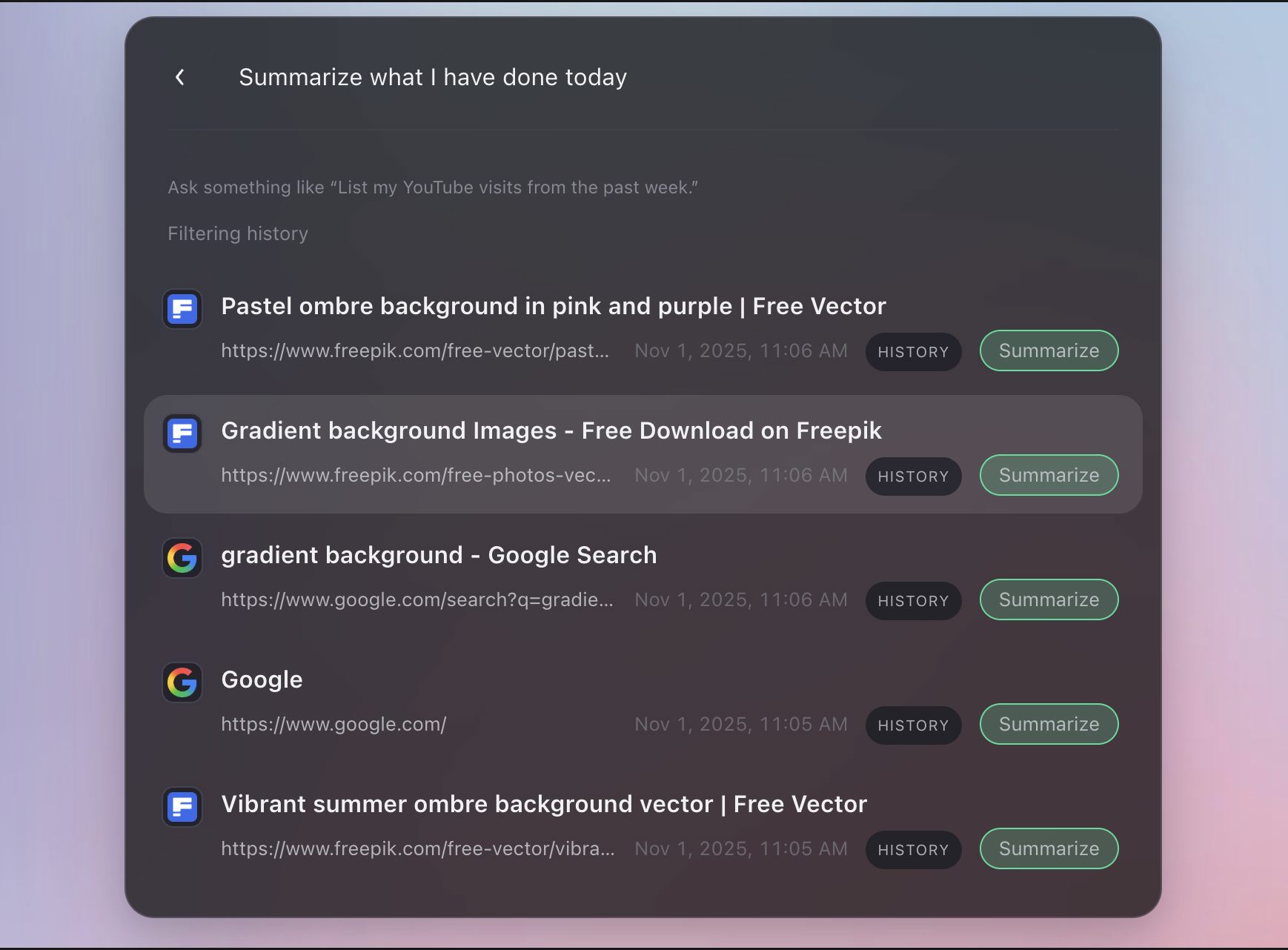Summarize the Gradient background Images page
Viewport: 1288px width, 950px height.
point(1049,475)
